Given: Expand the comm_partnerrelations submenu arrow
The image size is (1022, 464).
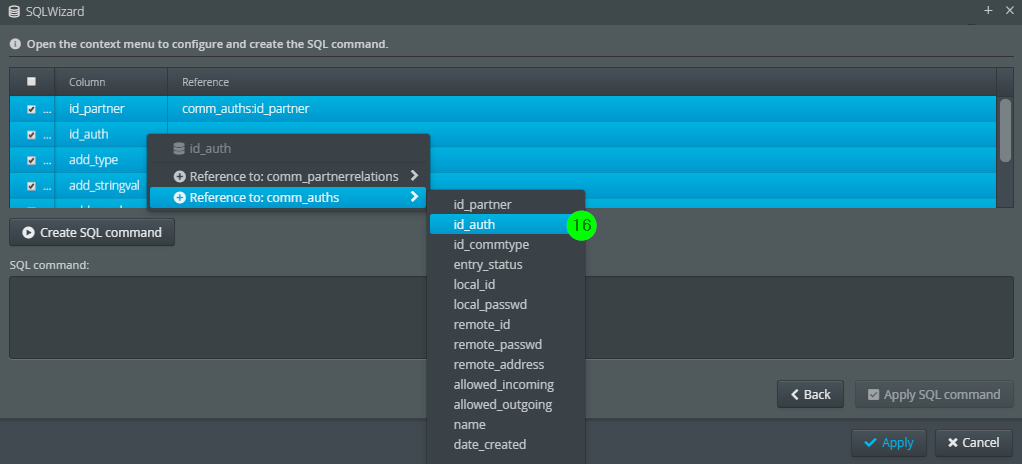Looking at the screenshot, I should point(414,176).
